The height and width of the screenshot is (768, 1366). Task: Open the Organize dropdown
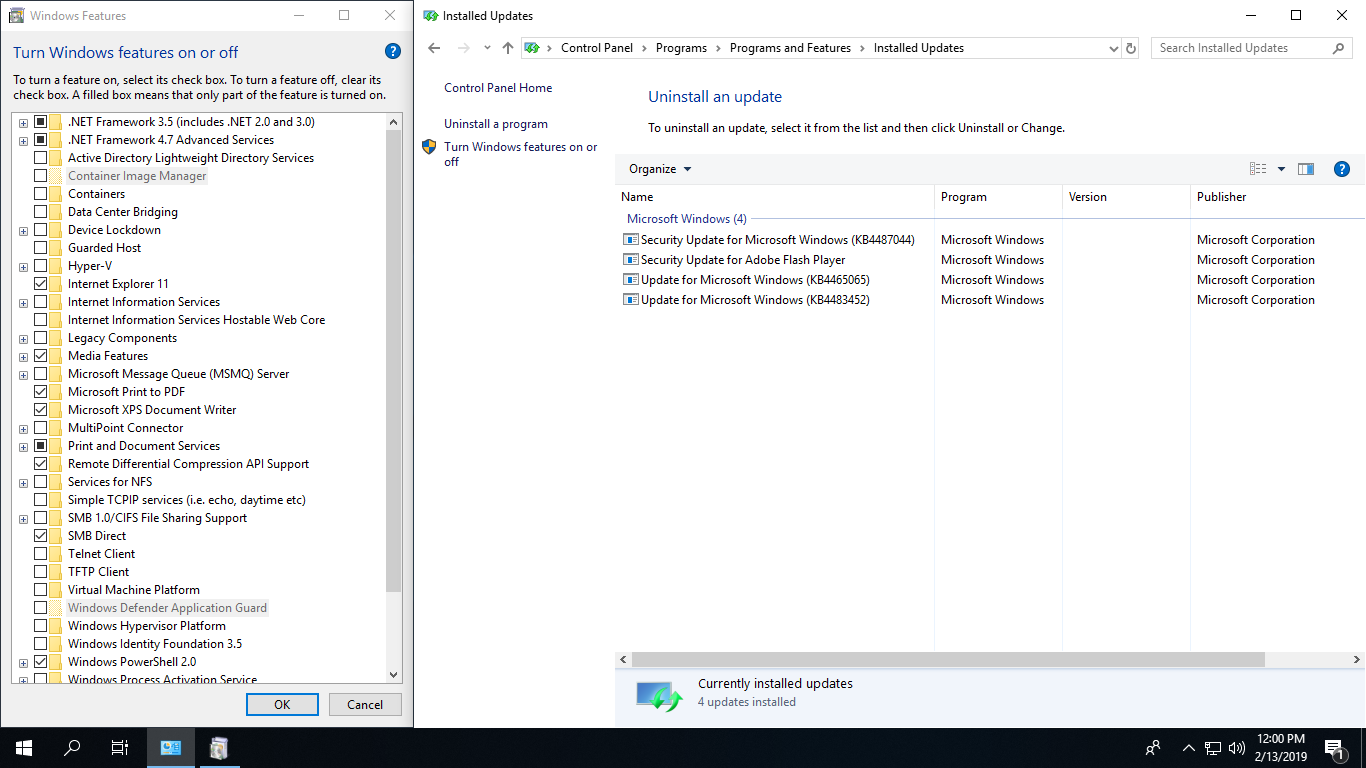[660, 169]
